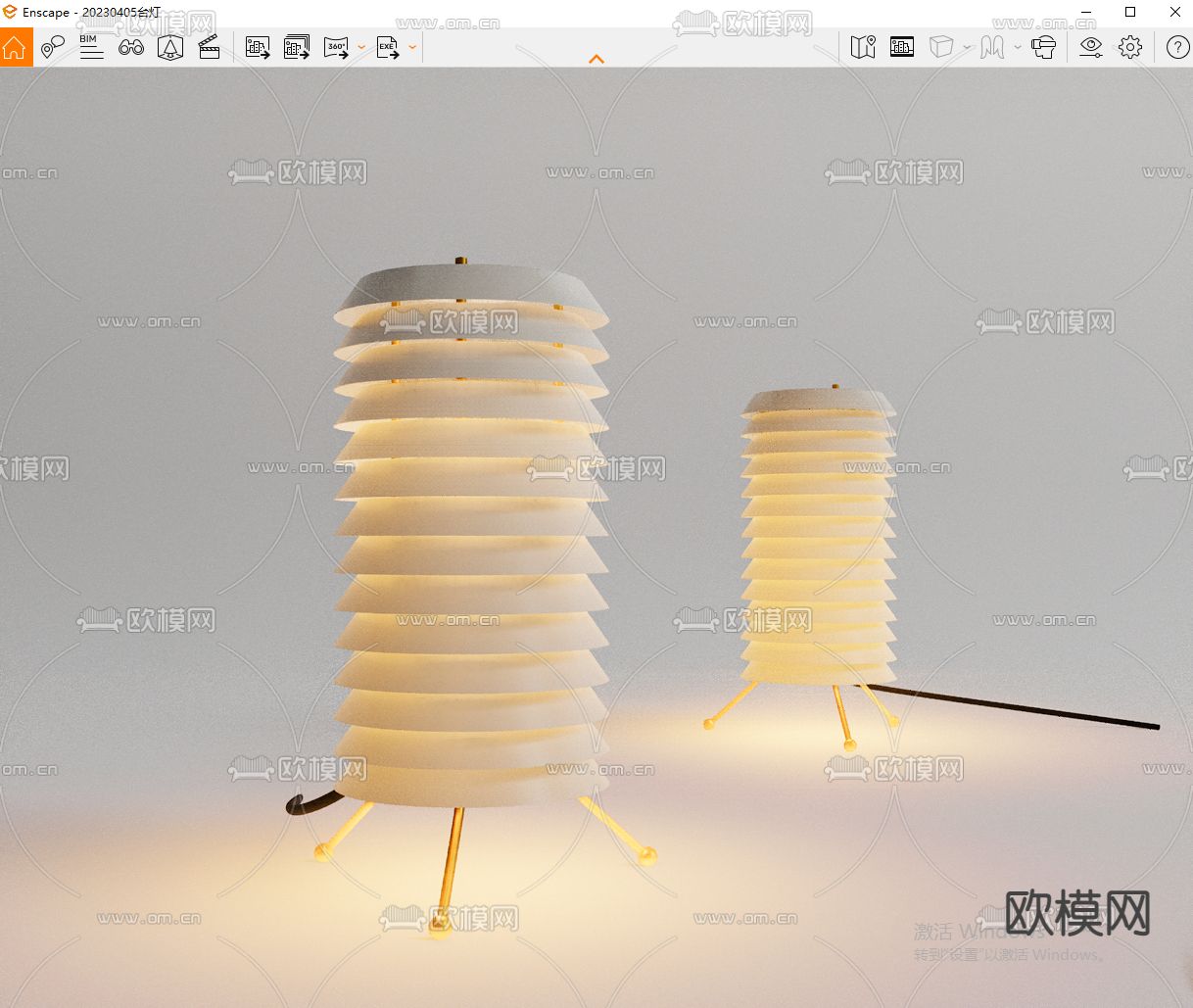Click the screenshot export icon
The image size is (1193, 1008).
[258, 47]
